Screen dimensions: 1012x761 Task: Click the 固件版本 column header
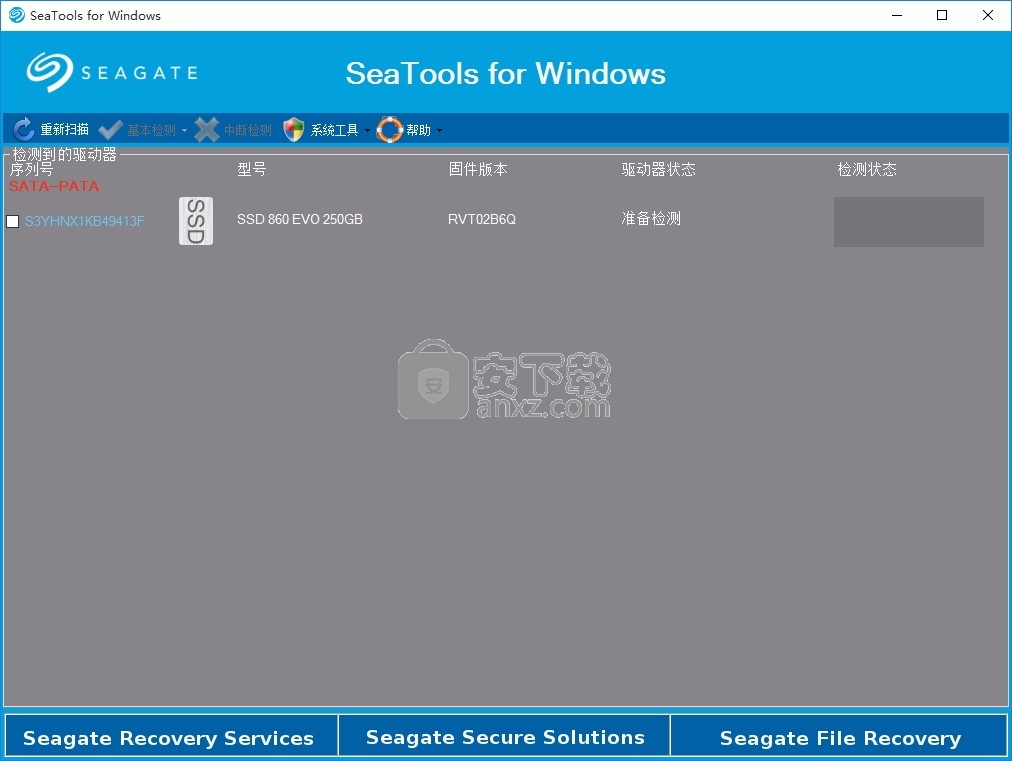478,169
